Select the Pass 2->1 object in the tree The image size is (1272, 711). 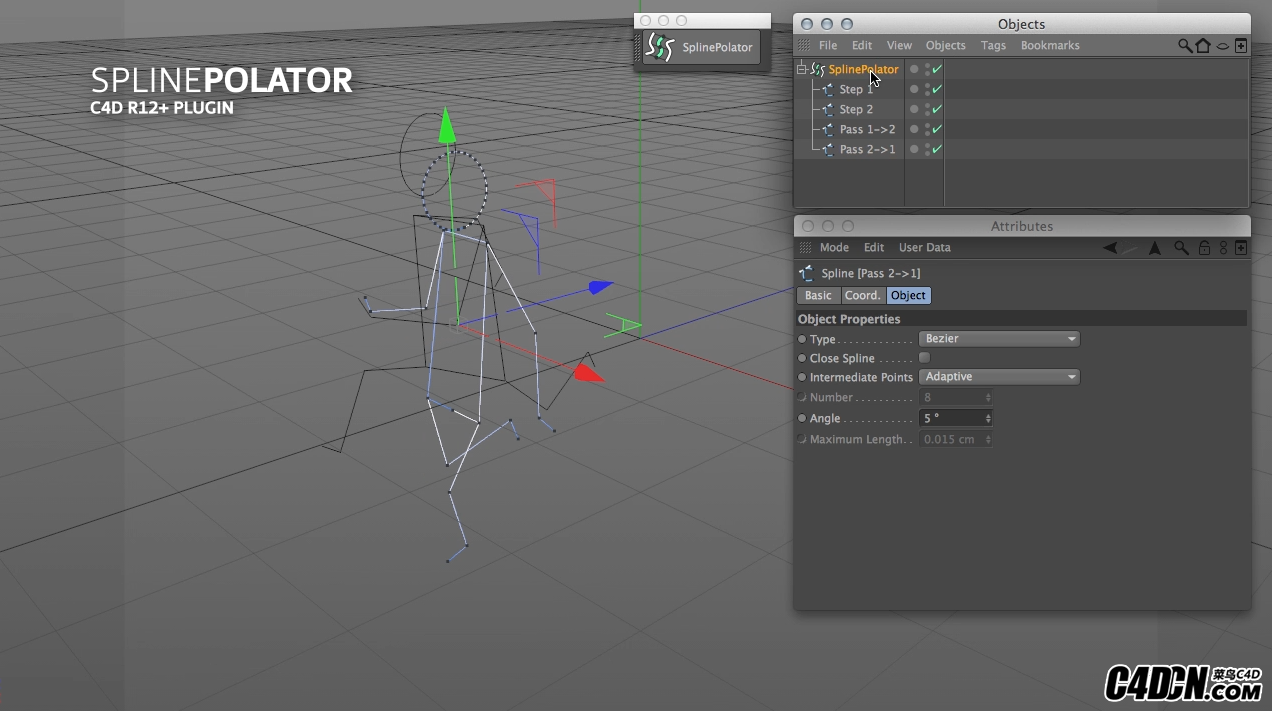(867, 149)
